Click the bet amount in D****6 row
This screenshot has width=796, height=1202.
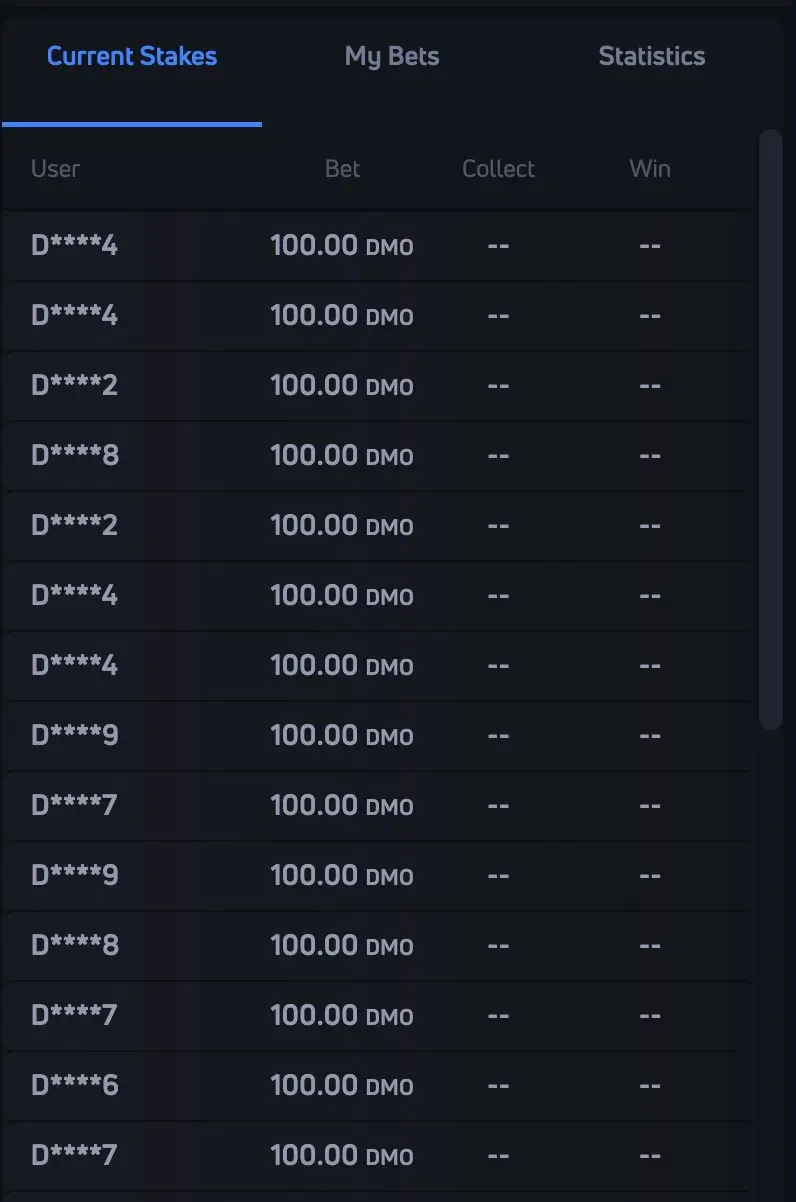341,1085
